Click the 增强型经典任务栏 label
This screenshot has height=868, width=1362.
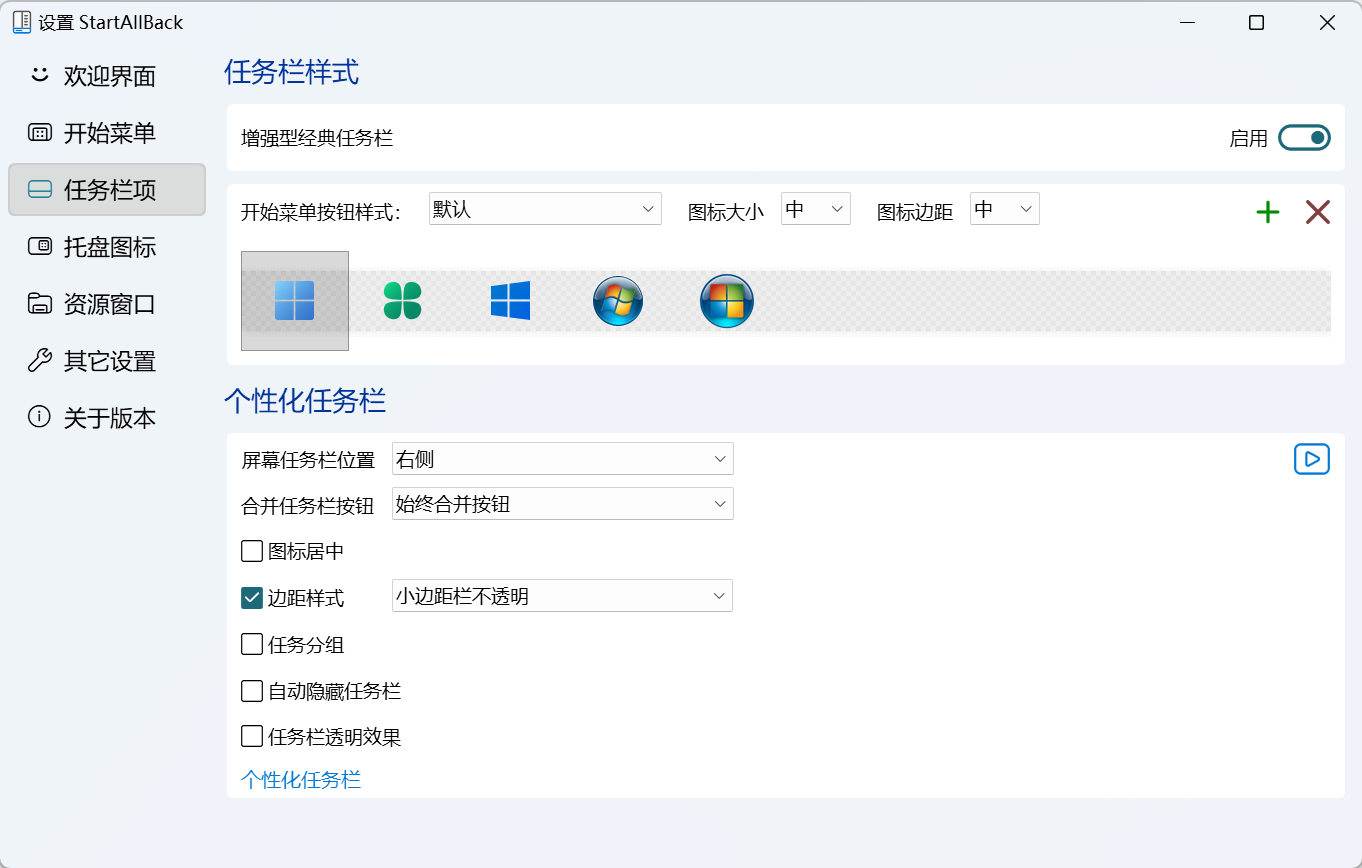click(317, 138)
